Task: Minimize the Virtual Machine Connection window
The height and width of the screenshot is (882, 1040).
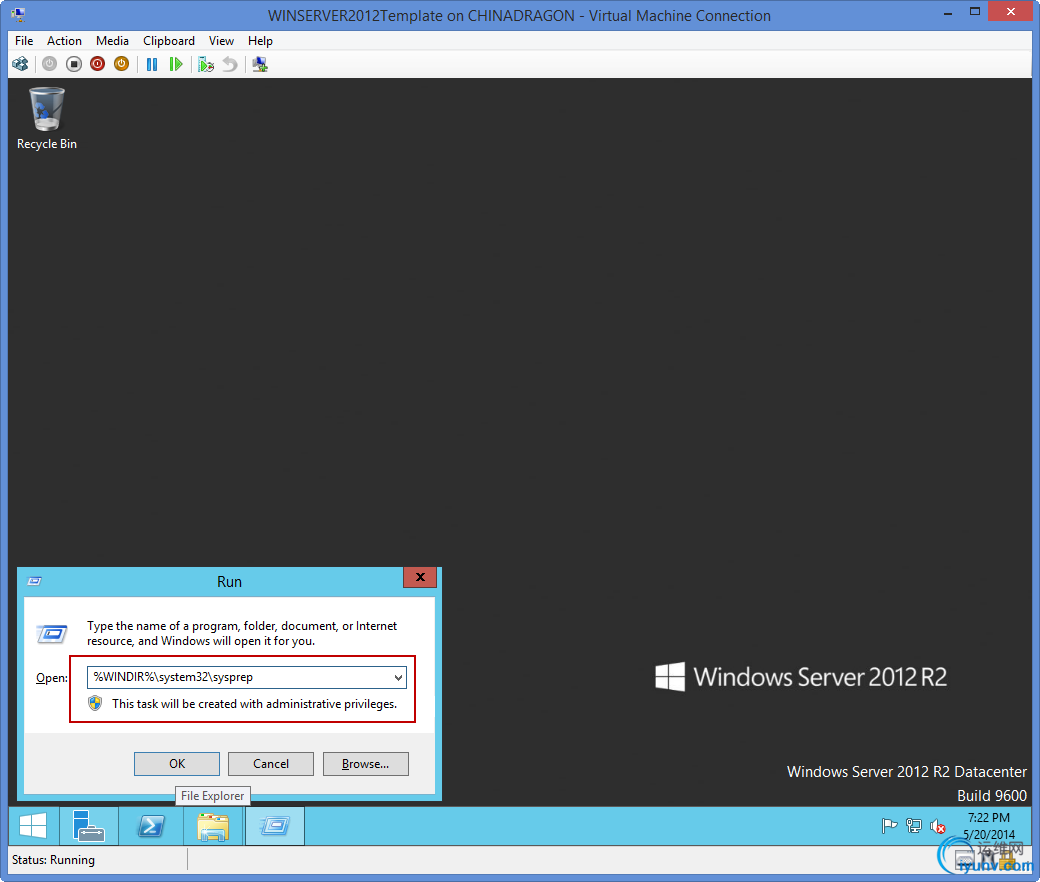Action: pos(948,12)
